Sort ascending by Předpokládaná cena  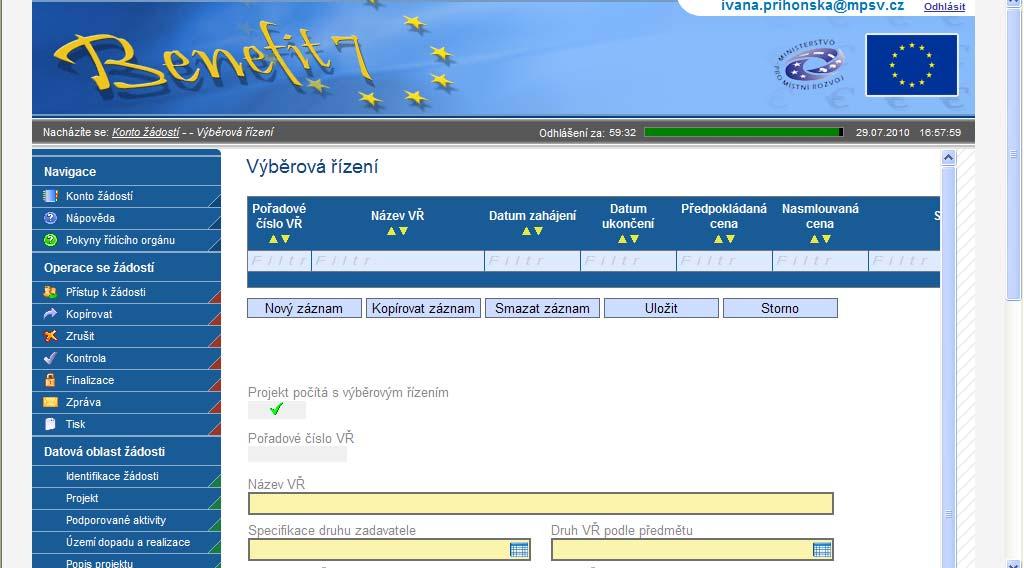(x=718, y=239)
